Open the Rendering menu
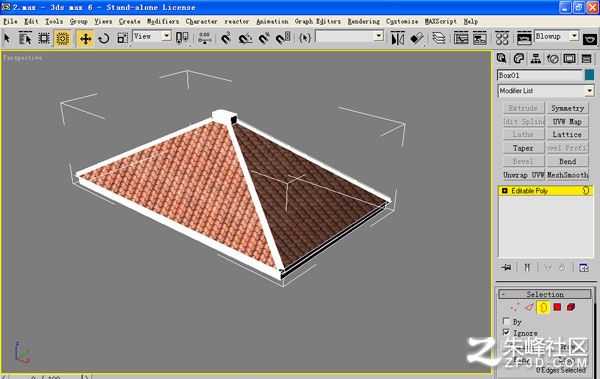Screen dimensions: 600x379 click(364, 21)
